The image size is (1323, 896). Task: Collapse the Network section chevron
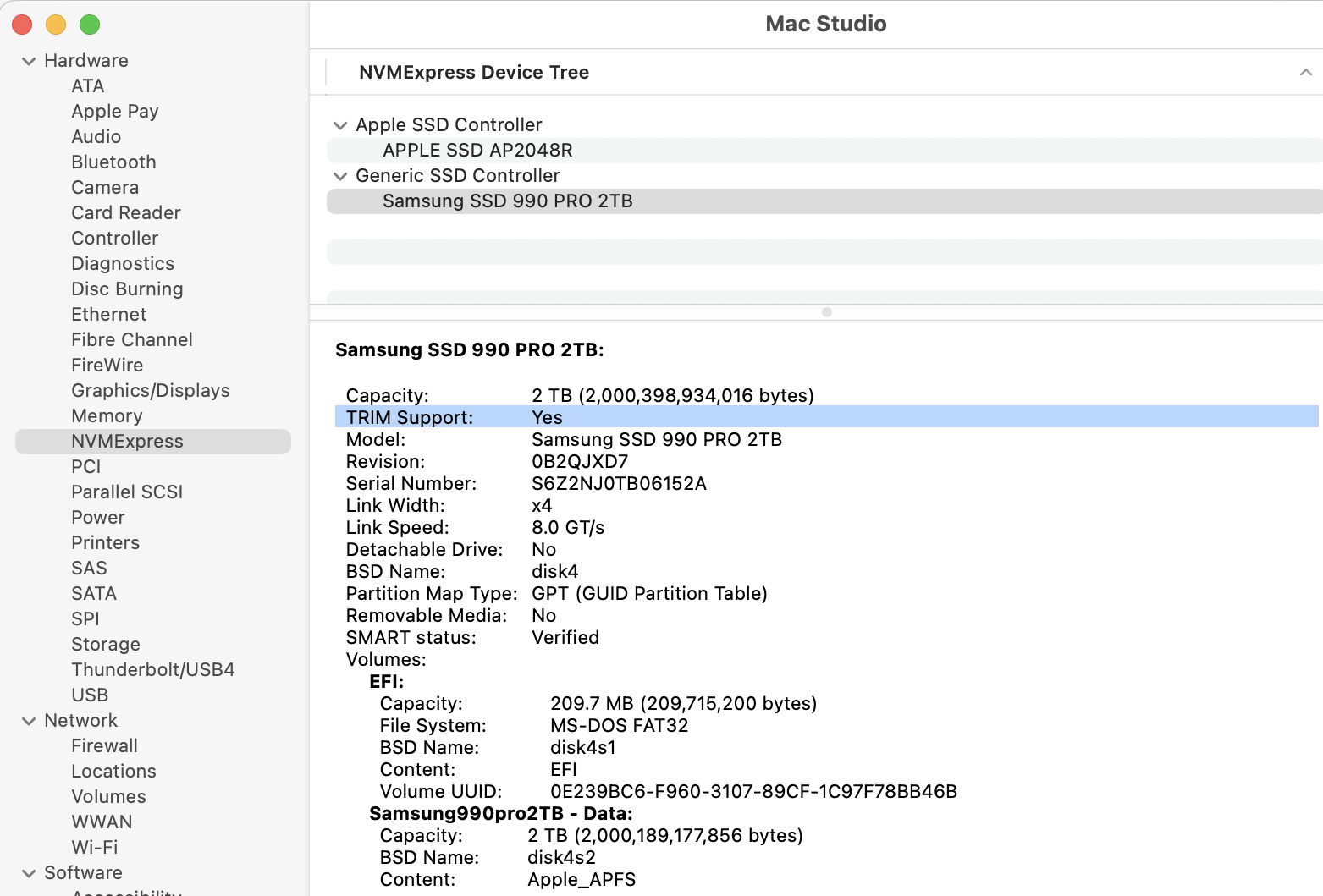click(29, 721)
